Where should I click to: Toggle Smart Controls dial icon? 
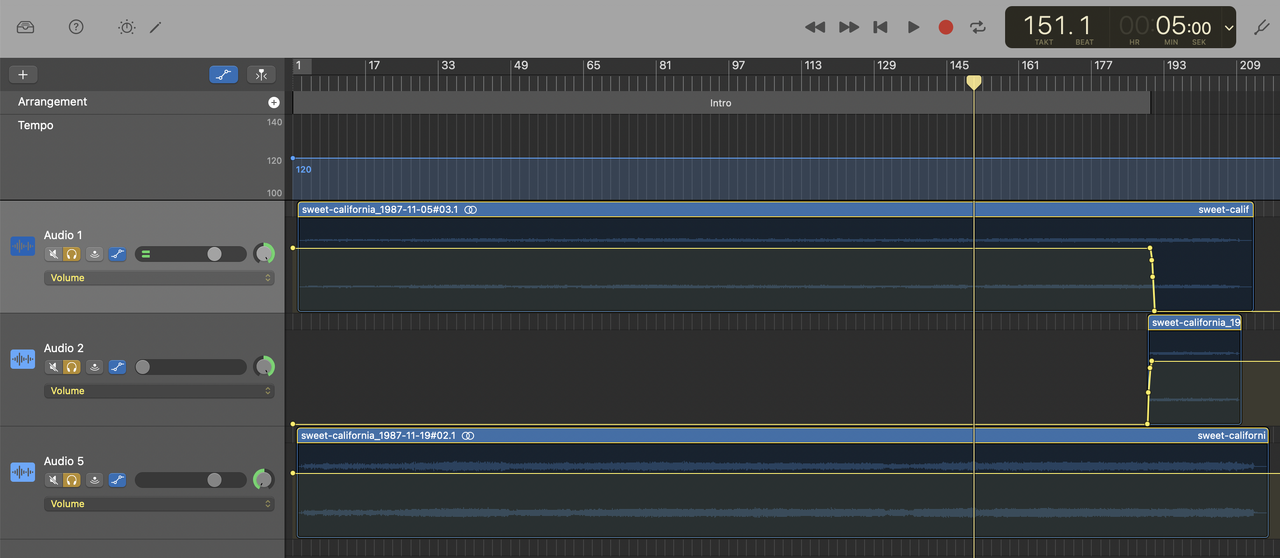click(x=126, y=27)
